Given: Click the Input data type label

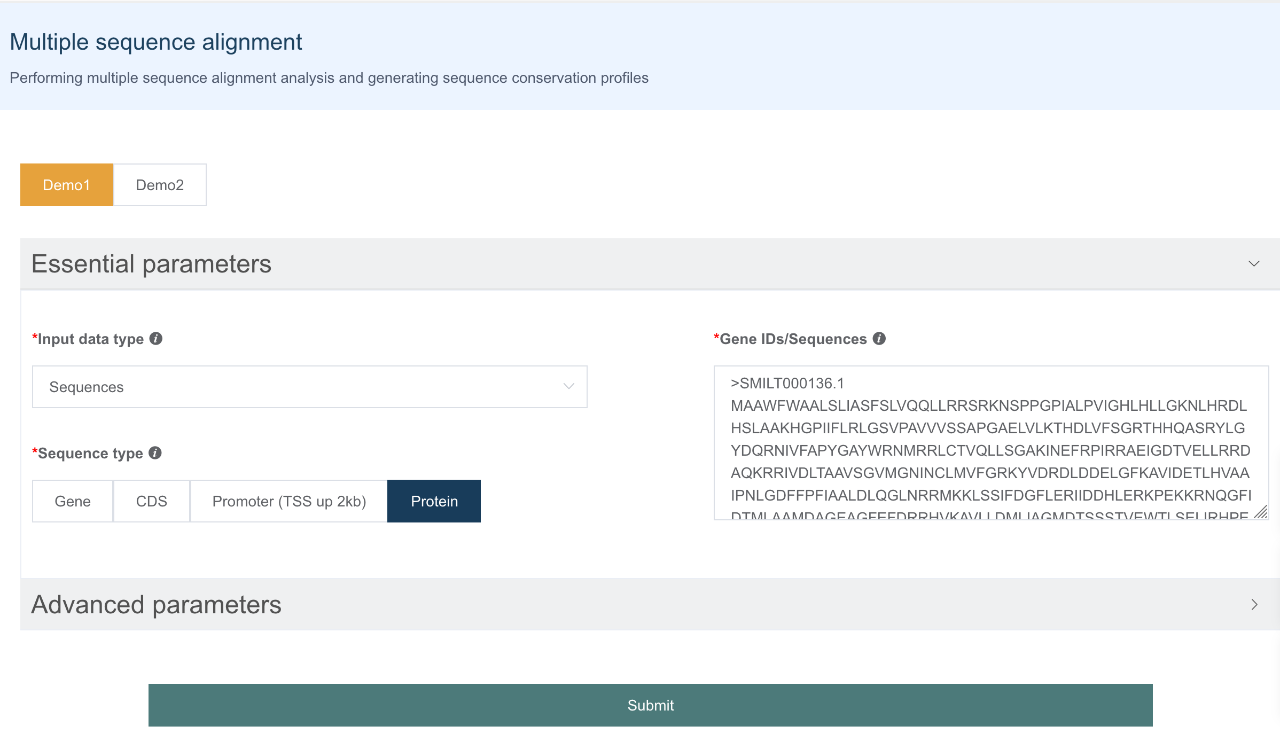Looking at the screenshot, I should pos(88,339).
